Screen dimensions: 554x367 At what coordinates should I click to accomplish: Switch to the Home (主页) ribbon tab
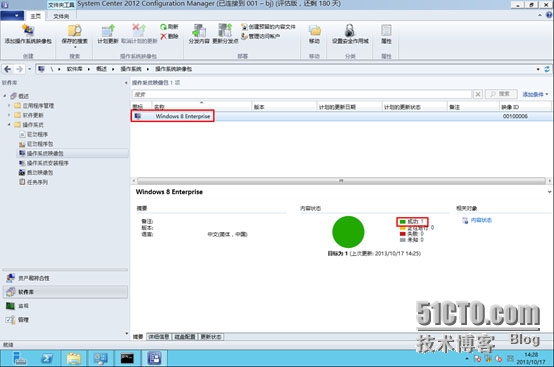pyautogui.click(x=35, y=16)
